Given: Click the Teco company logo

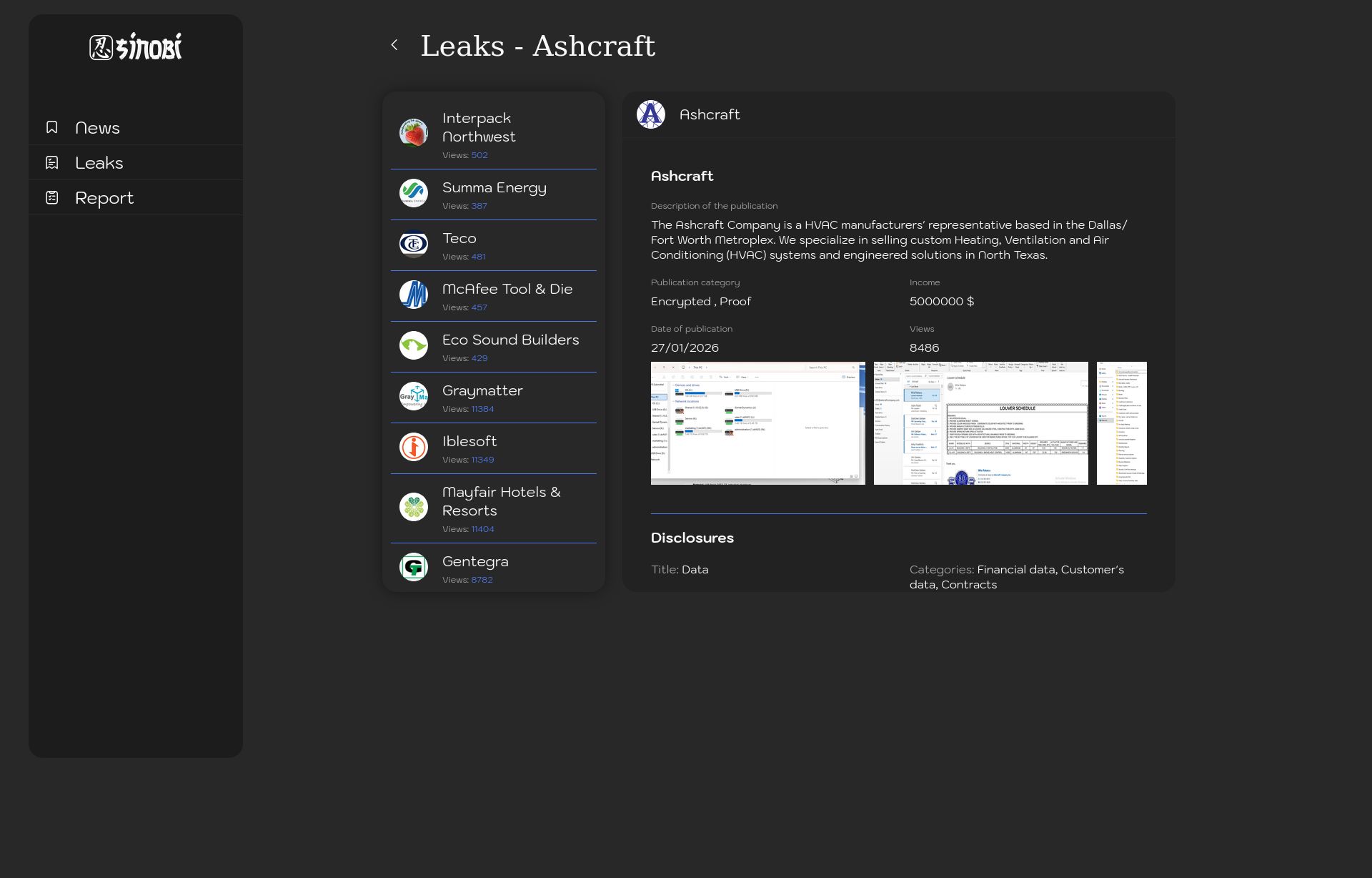Looking at the screenshot, I should (x=413, y=244).
